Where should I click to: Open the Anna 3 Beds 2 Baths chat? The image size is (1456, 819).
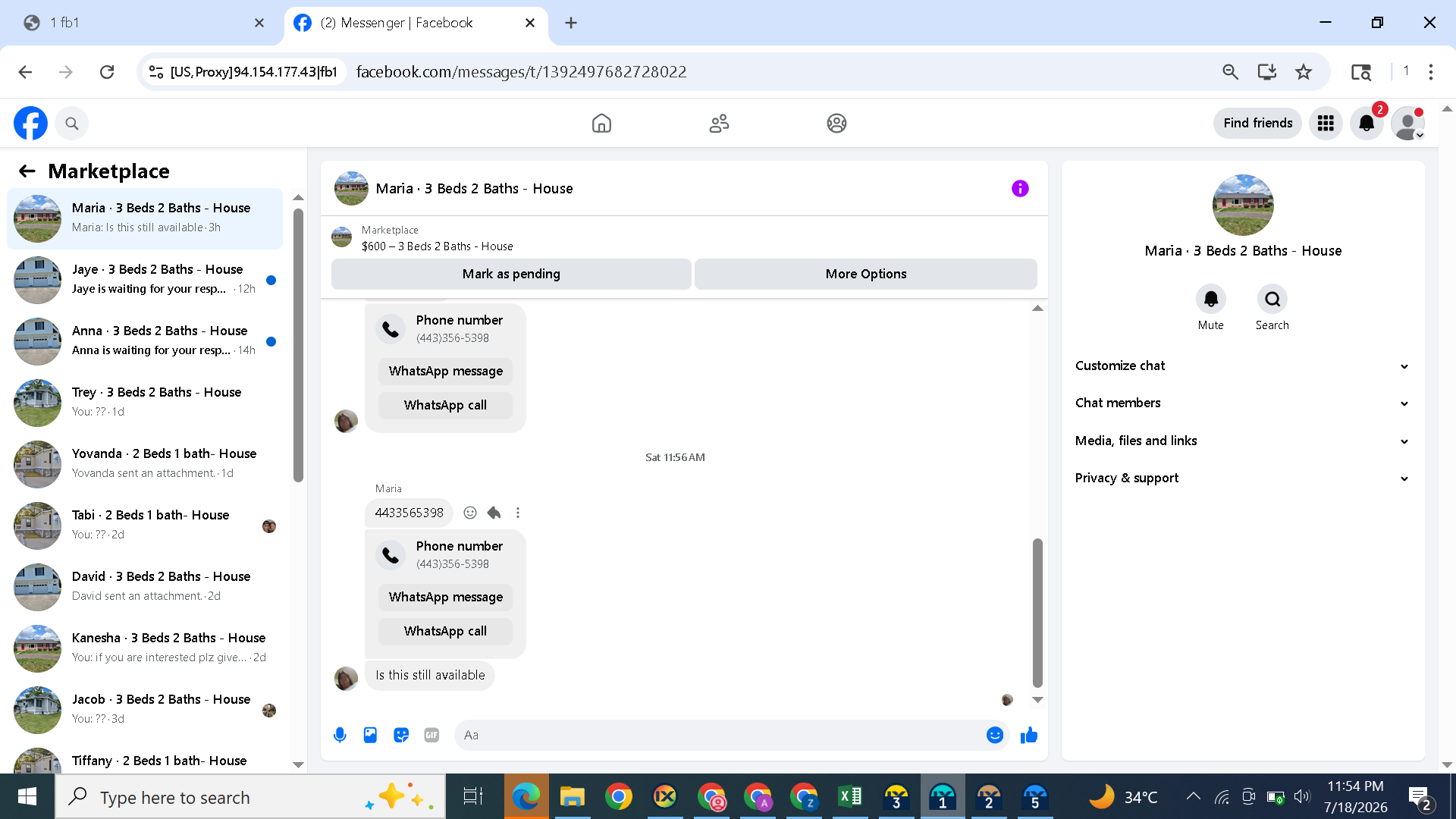click(x=145, y=341)
